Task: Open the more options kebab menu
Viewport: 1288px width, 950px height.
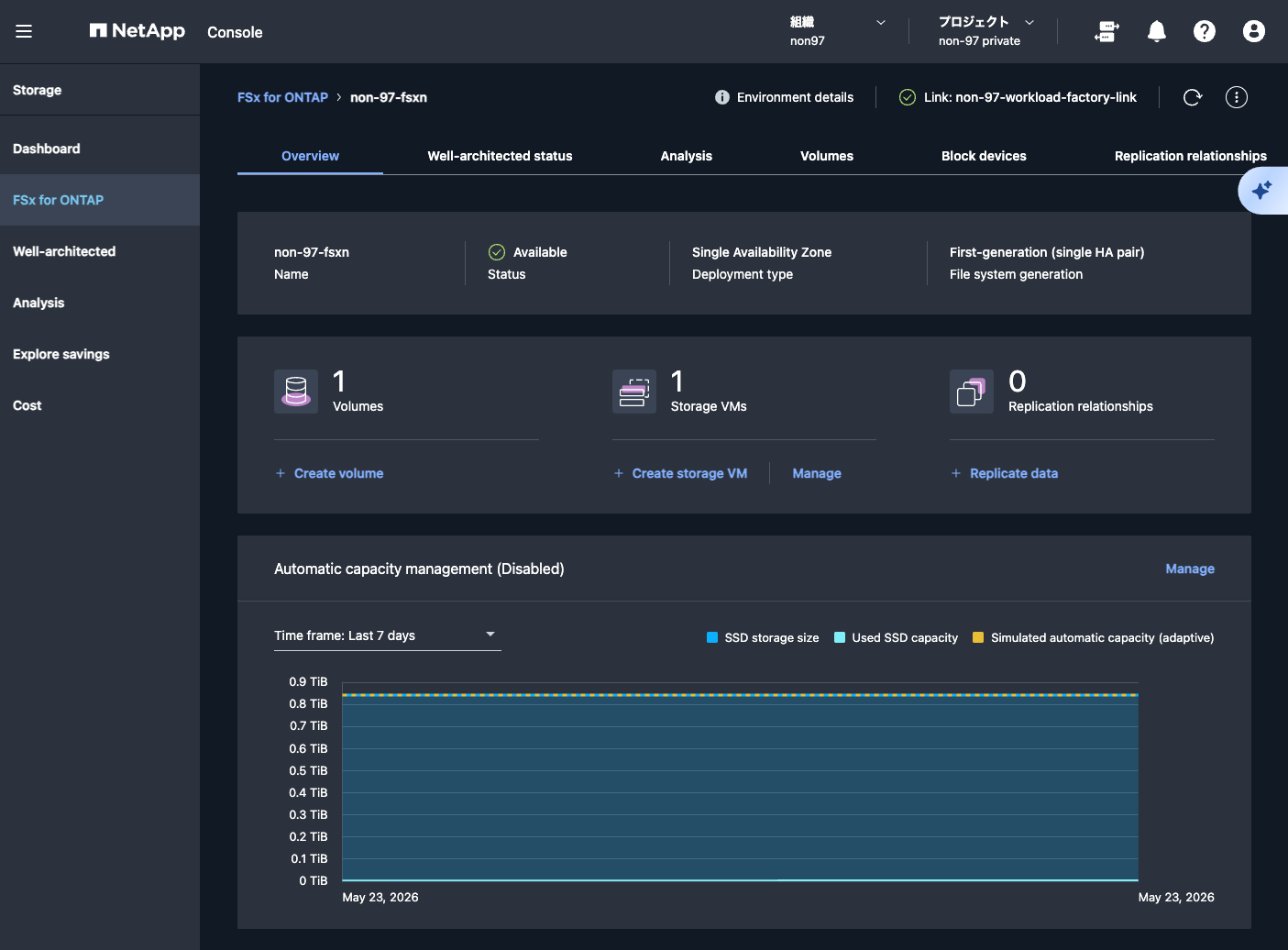Action: [1237, 97]
